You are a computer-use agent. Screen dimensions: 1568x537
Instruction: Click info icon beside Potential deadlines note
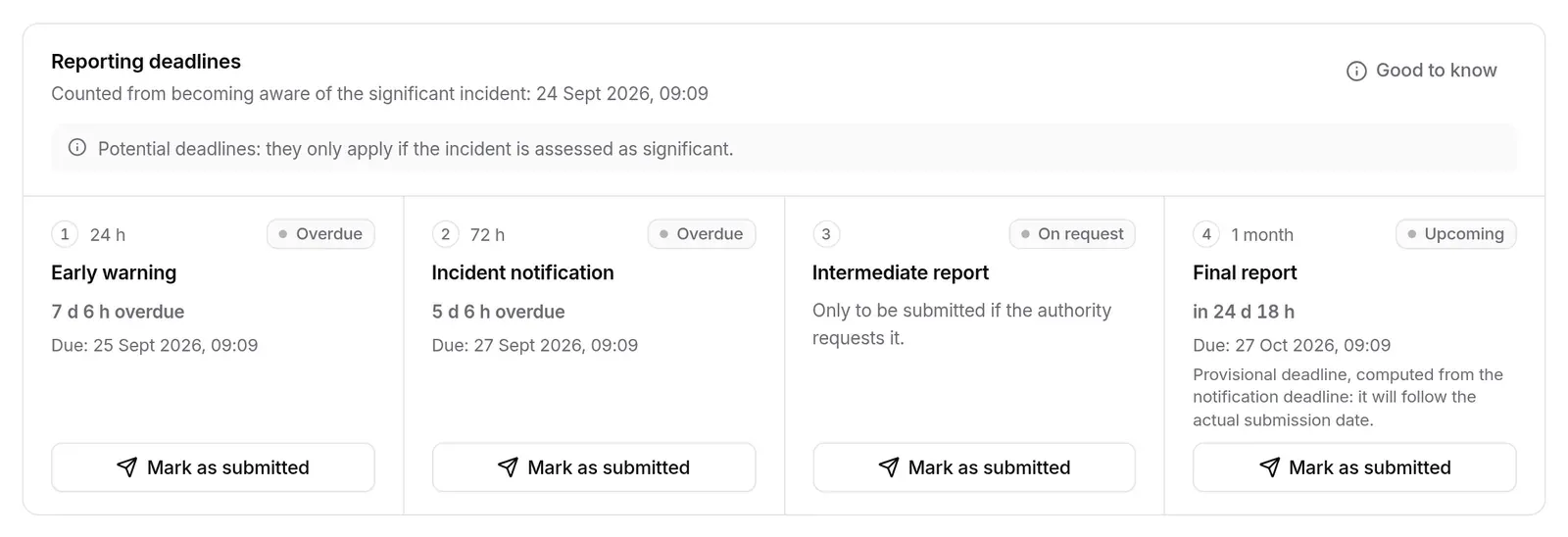tap(77, 148)
